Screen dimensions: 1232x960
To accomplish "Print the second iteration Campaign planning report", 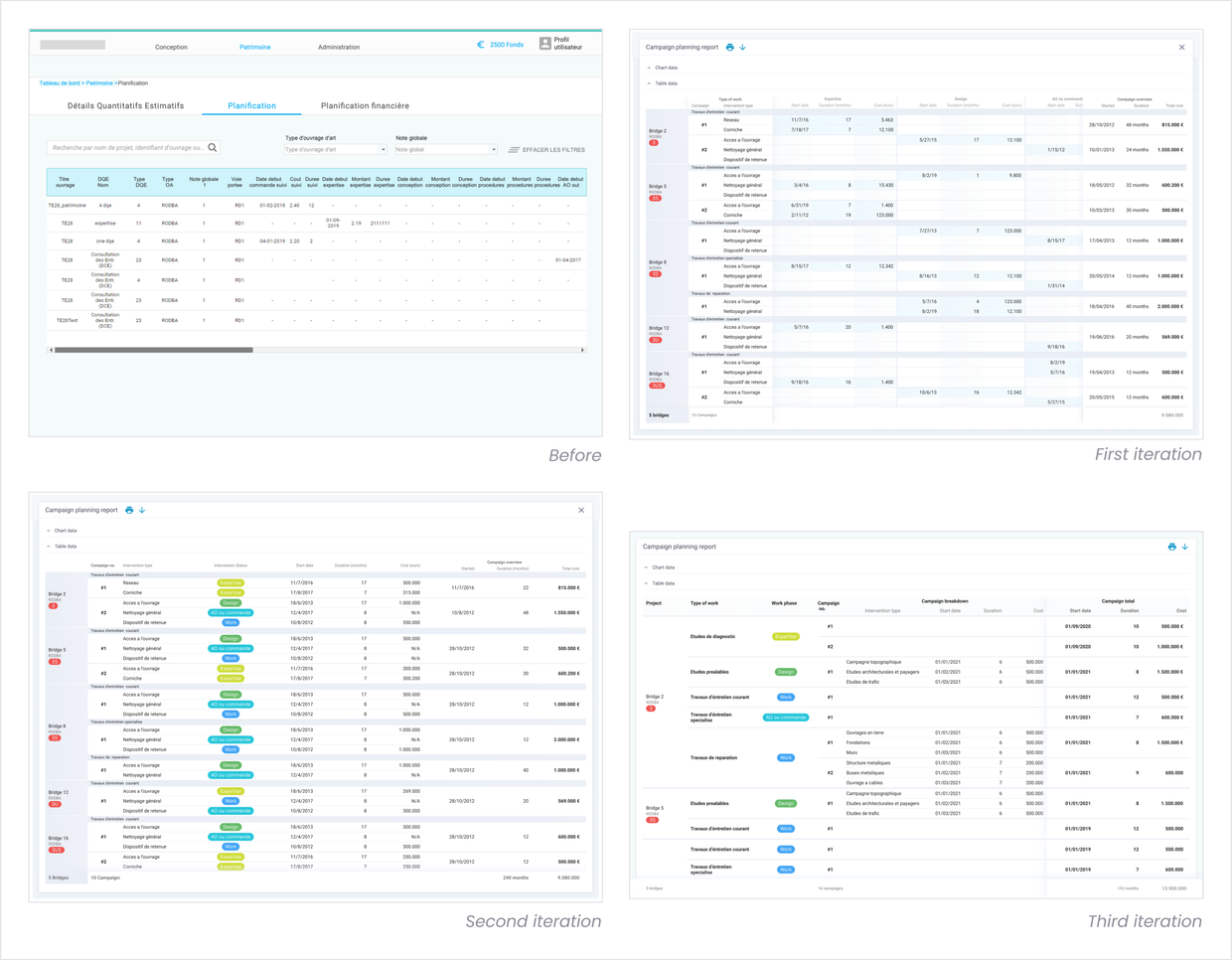I will point(130,510).
